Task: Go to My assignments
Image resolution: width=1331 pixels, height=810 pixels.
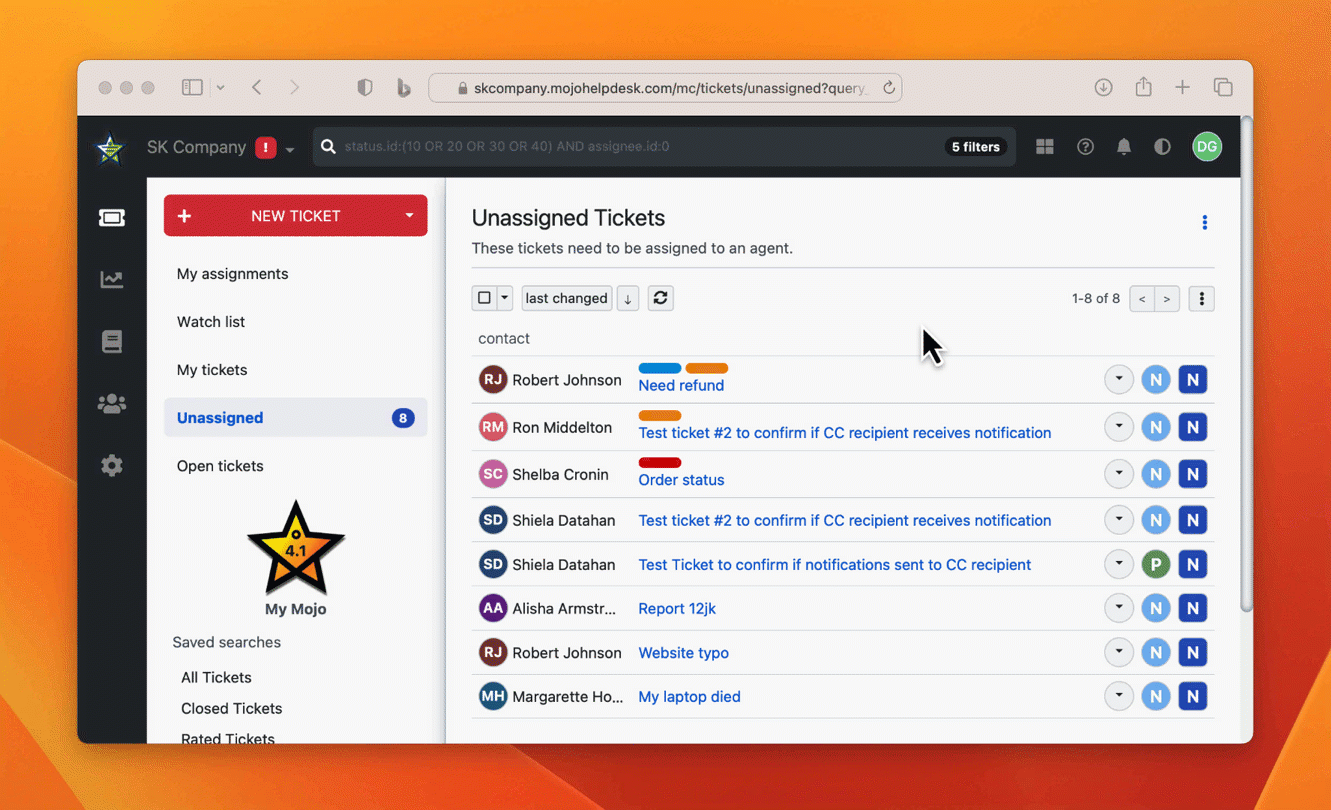Action: [232, 274]
